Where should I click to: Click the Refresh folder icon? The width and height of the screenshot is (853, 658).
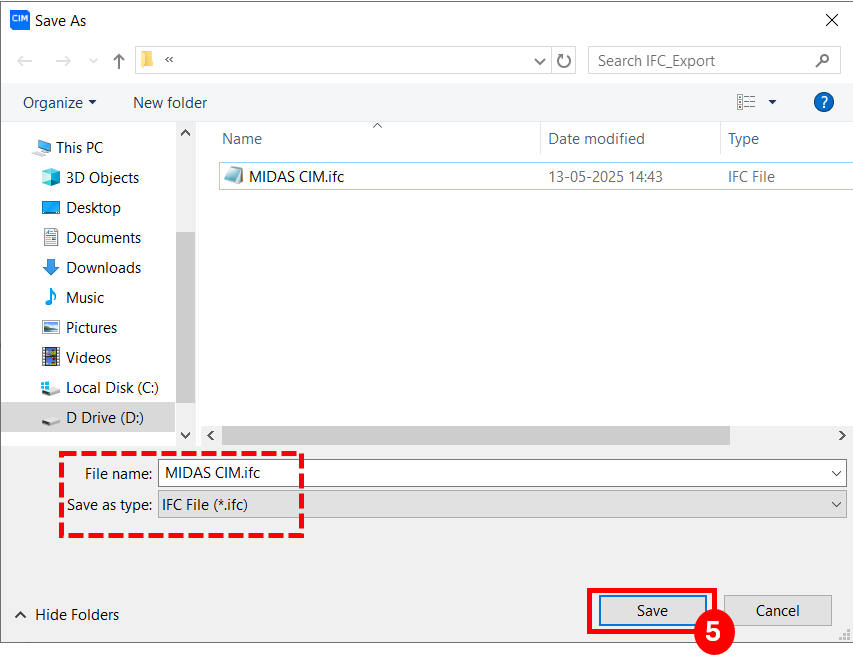click(x=564, y=60)
